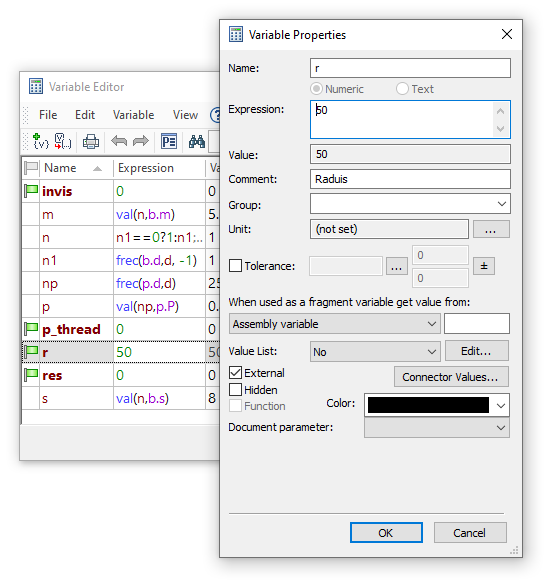
Task: Enable the Tolerance checkbox
Action: coord(235,266)
